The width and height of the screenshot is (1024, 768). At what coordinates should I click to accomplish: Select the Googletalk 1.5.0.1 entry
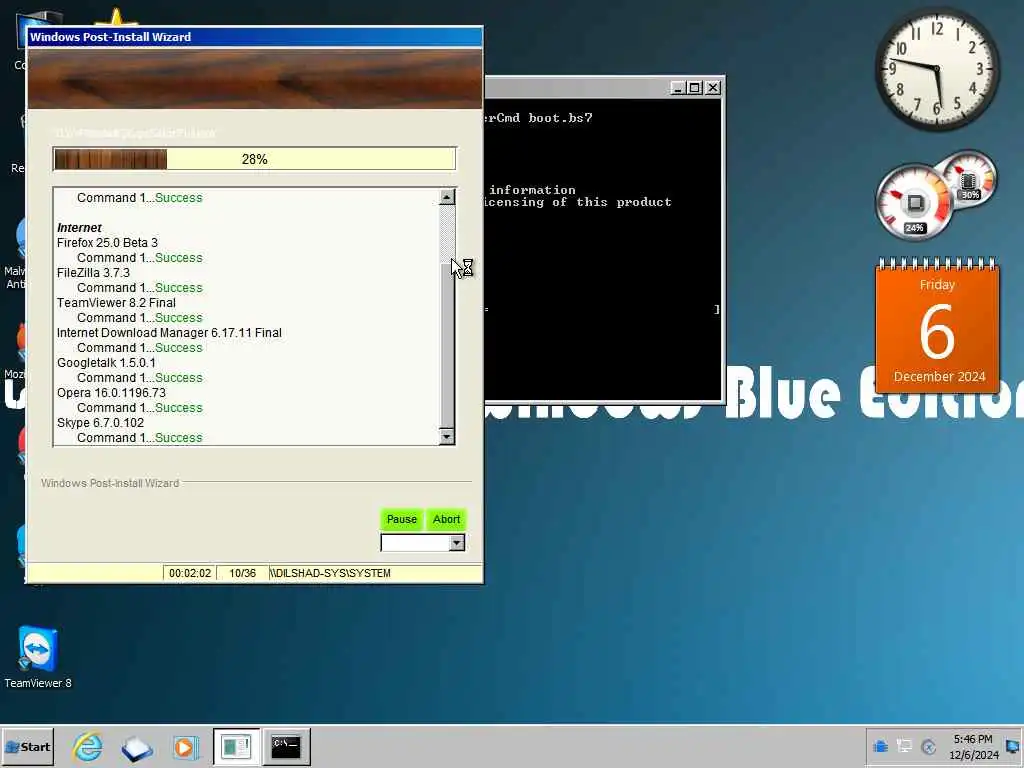coord(106,362)
